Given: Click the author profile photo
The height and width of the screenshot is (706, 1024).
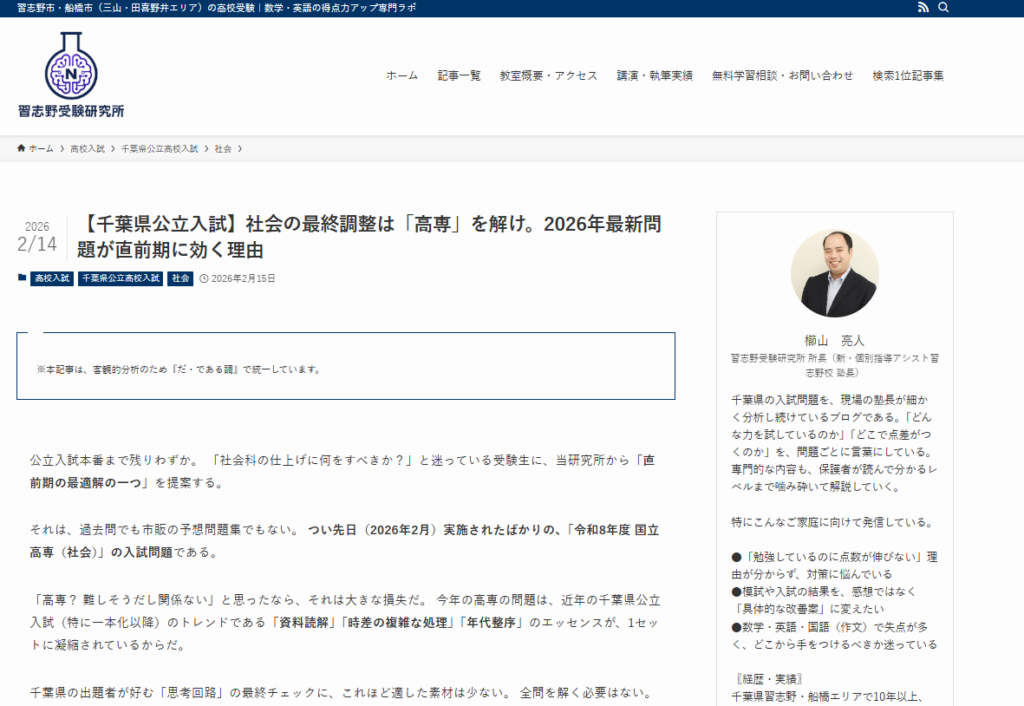Looking at the screenshot, I should coord(834,273).
